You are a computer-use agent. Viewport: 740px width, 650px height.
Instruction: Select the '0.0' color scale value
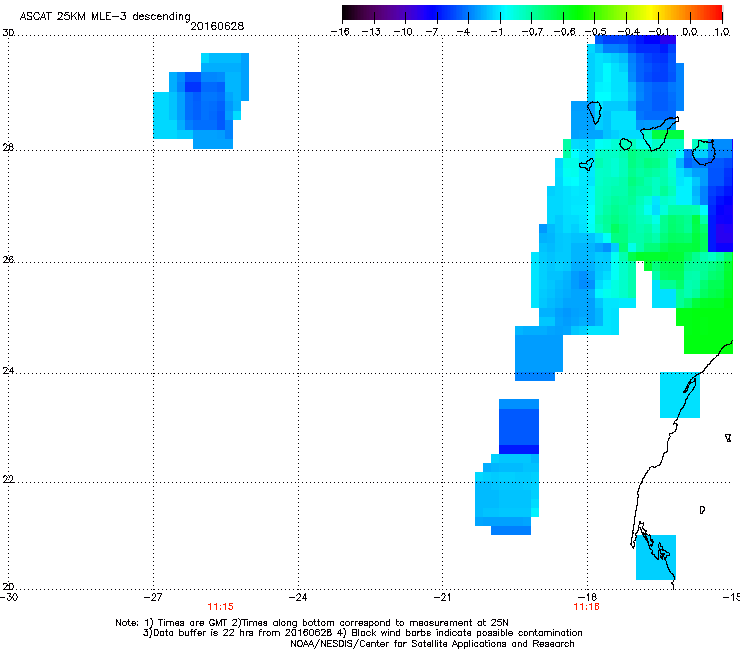click(690, 32)
